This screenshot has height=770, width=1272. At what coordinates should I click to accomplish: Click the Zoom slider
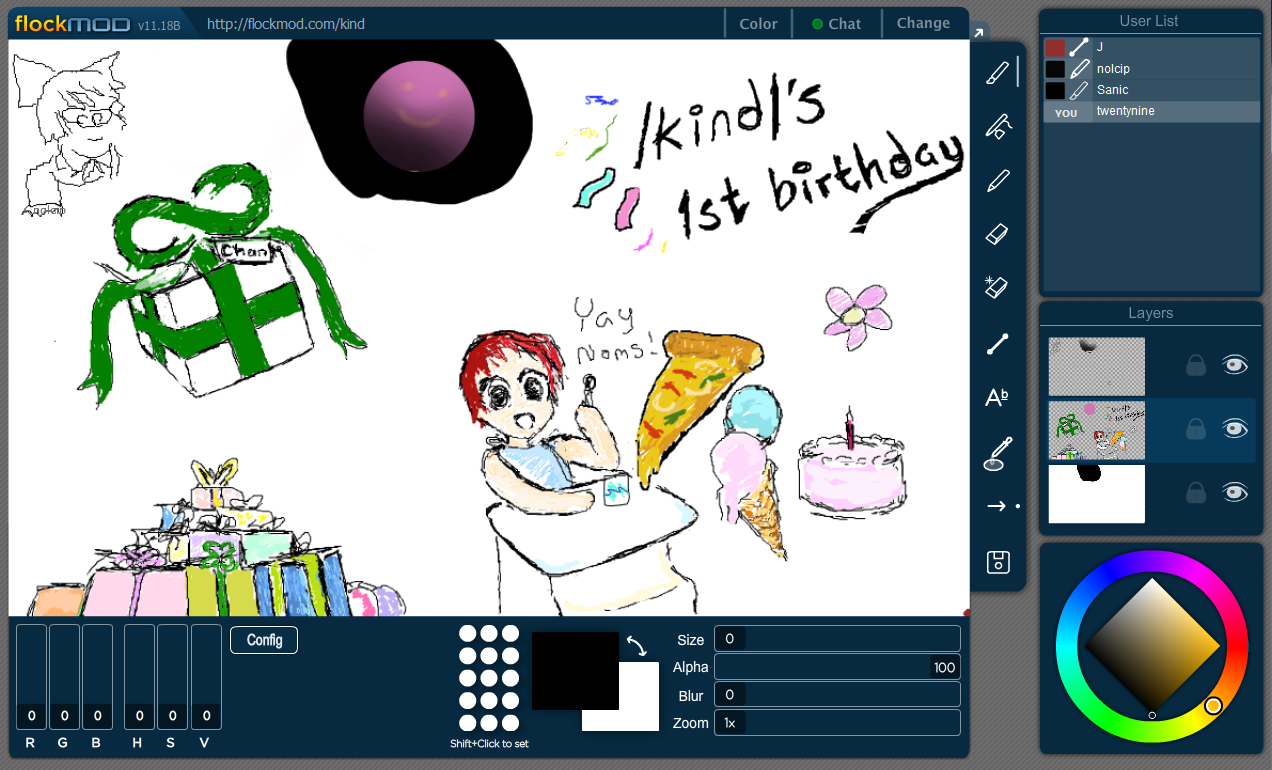pyautogui.click(x=837, y=722)
